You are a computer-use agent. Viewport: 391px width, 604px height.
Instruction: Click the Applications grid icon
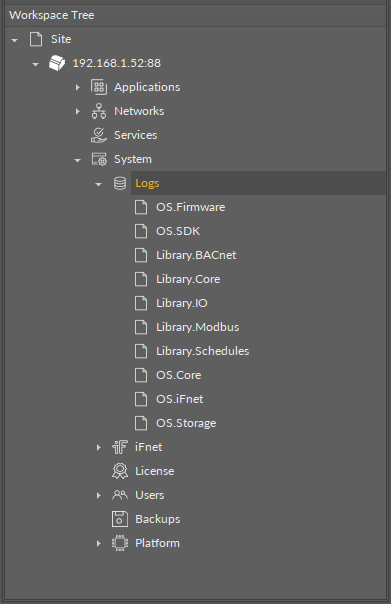tap(99, 87)
